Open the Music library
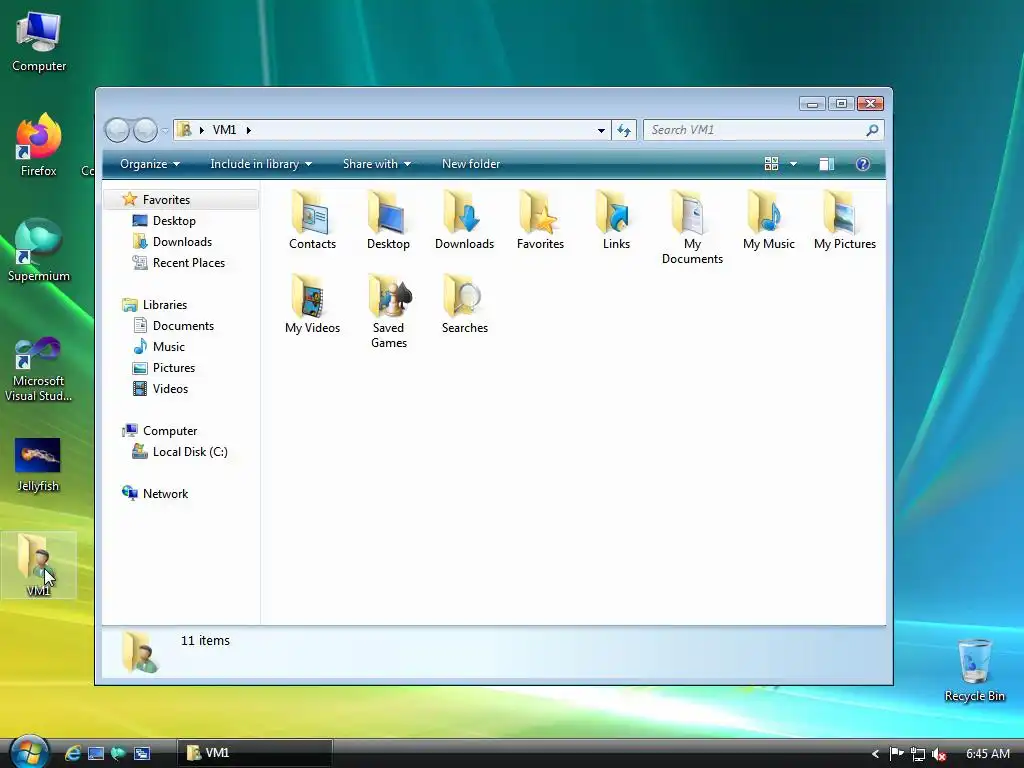Image resolution: width=1024 pixels, height=768 pixels. pos(168,347)
